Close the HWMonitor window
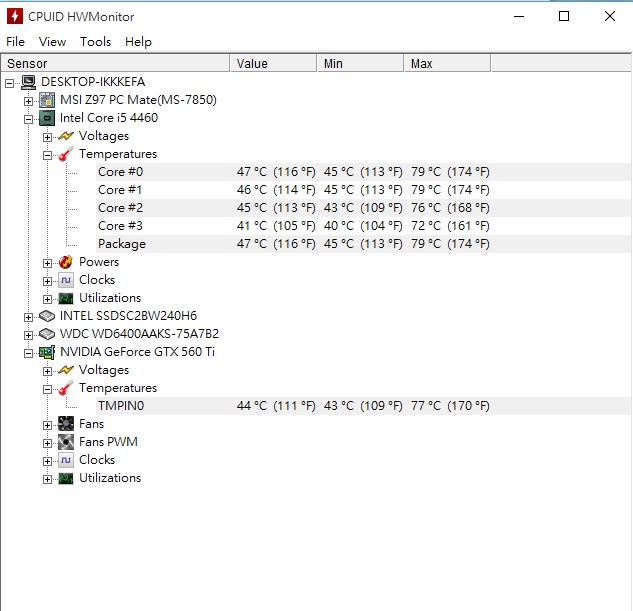The image size is (633, 611). (x=610, y=17)
